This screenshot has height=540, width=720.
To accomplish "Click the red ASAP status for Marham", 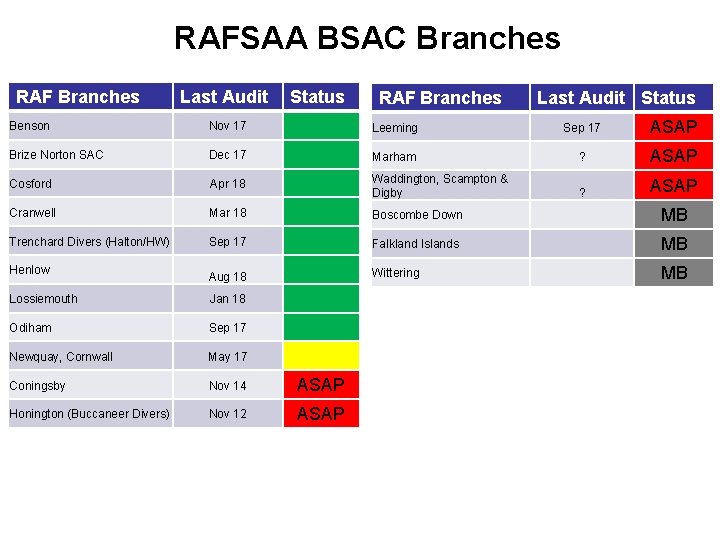I will coord(674,156).
